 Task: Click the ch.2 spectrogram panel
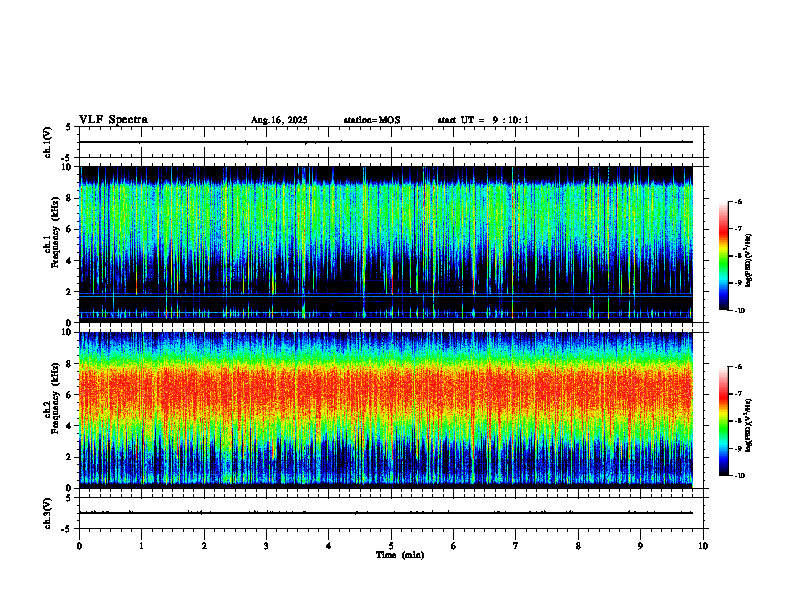point(386,410)
